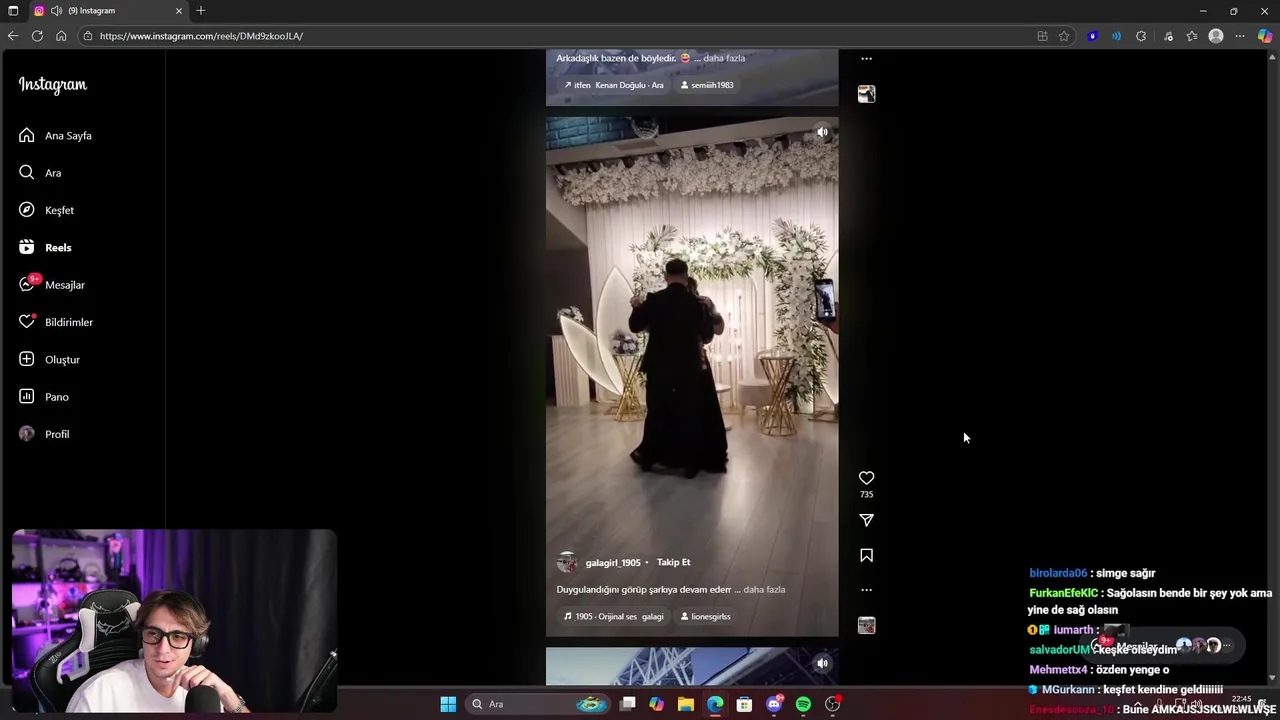Open Bildirimler notifications
This screenshot has width=1280, height=720.
click(x=56, y=322)
